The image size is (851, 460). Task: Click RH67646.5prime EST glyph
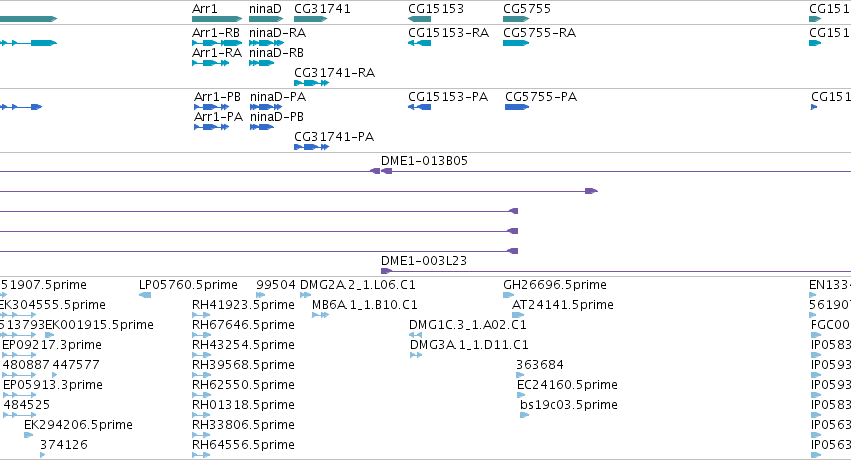pyautogui.click(x=201, y=335)
